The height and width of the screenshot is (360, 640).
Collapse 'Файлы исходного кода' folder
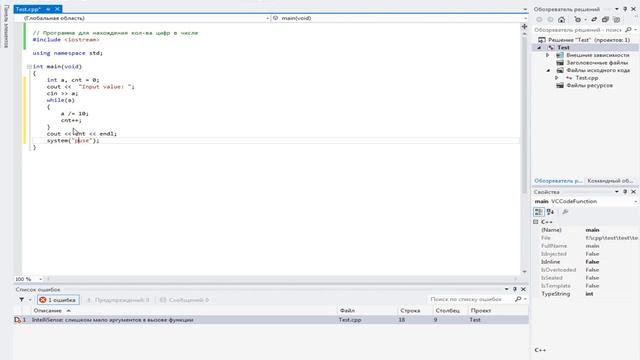pos(548,71)
